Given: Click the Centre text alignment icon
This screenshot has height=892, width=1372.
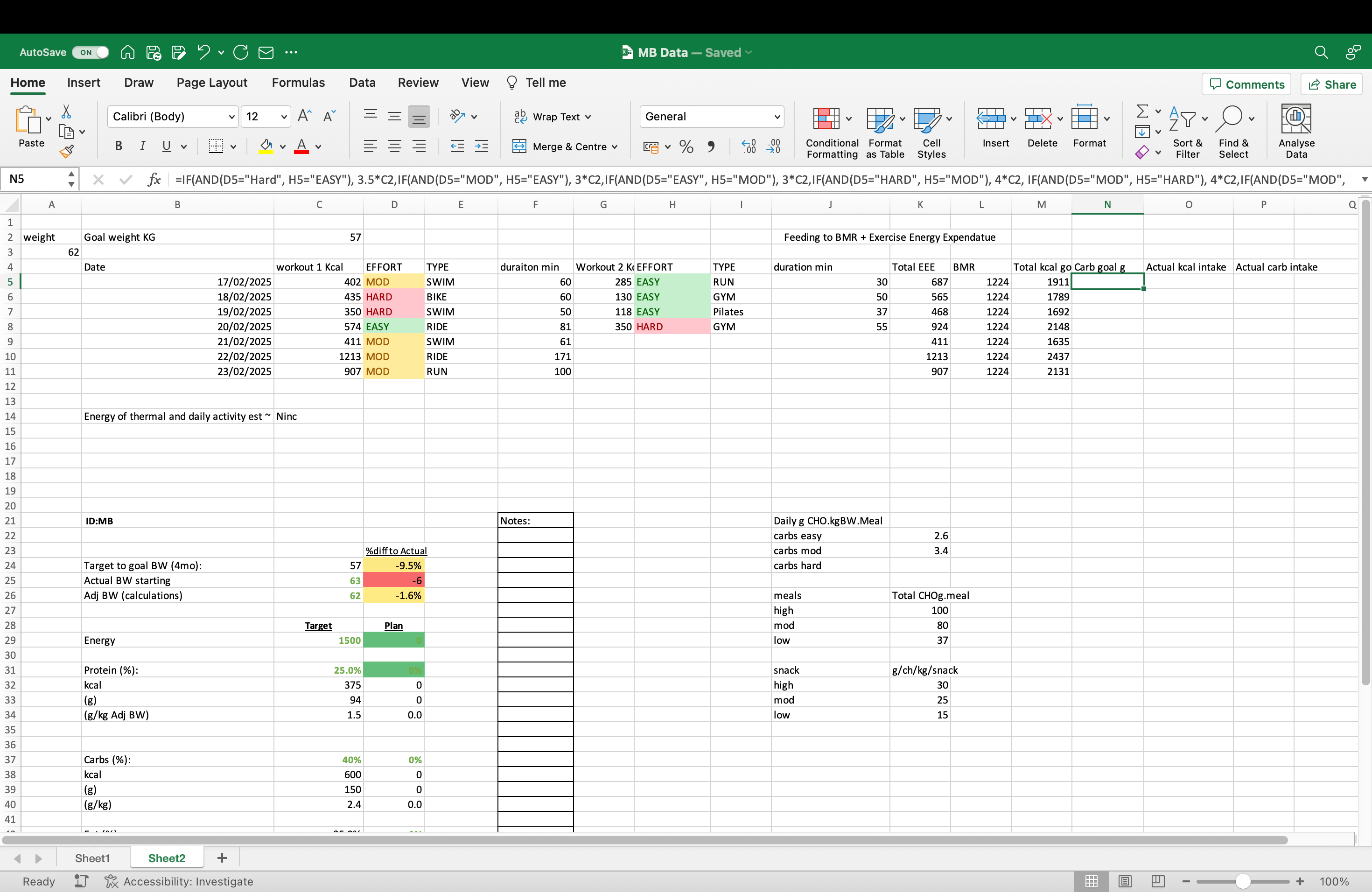Looking at the screenshot, I should click(x=394, y=147).
